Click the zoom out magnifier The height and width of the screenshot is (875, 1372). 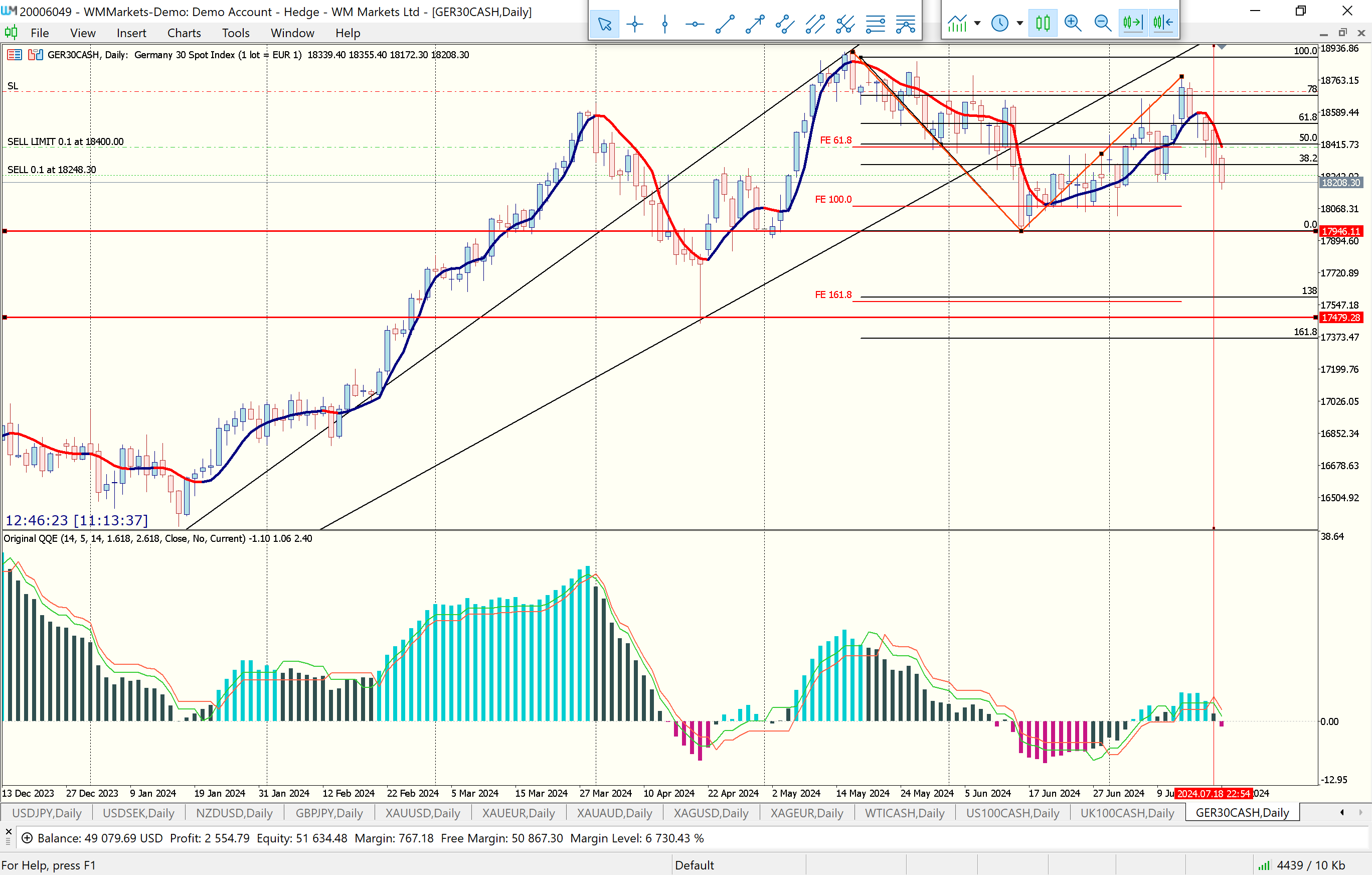(1103, 23)
